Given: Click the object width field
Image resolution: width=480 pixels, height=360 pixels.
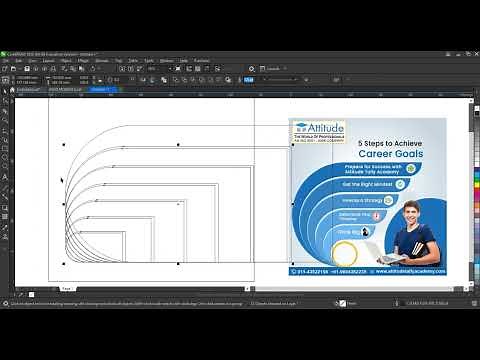Looking at the screenshot, I should click(62, 78).
